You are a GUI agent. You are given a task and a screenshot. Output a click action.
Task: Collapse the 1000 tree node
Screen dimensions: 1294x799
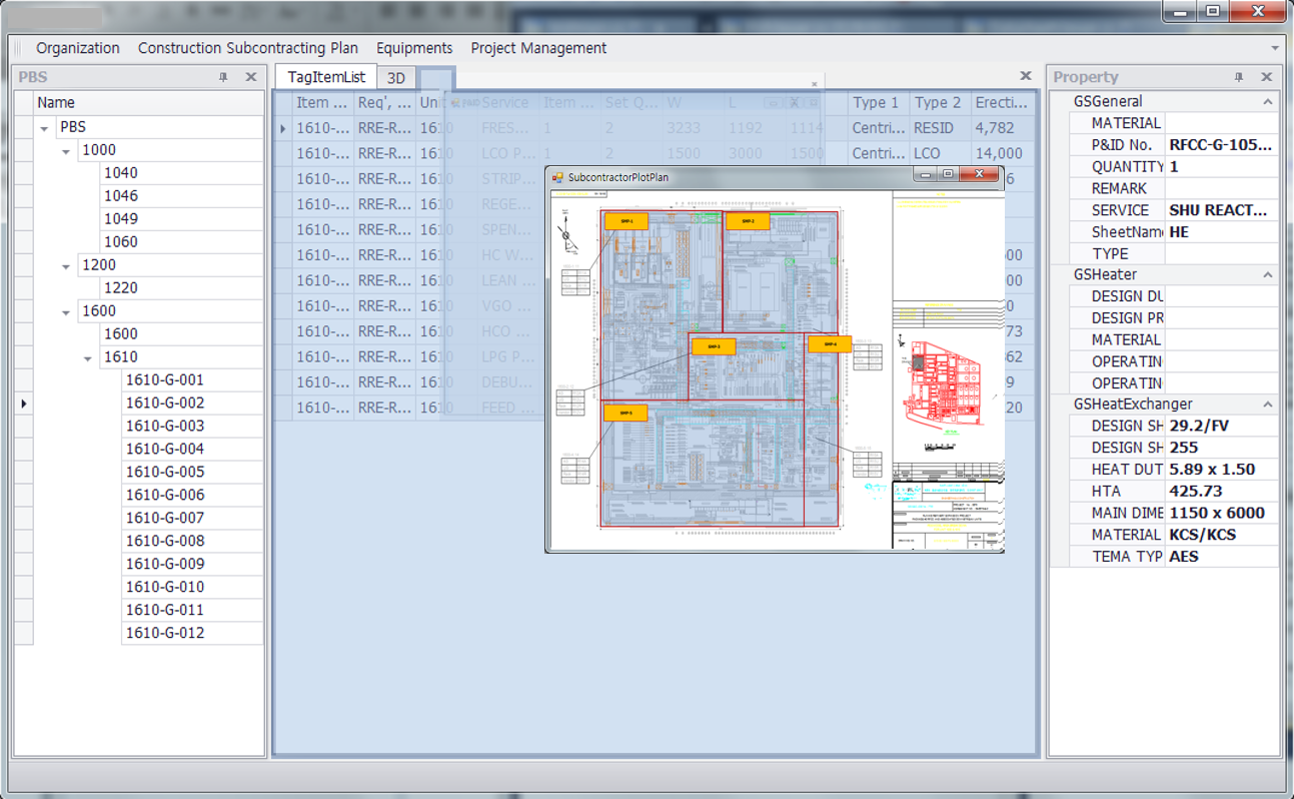(66, 151)
